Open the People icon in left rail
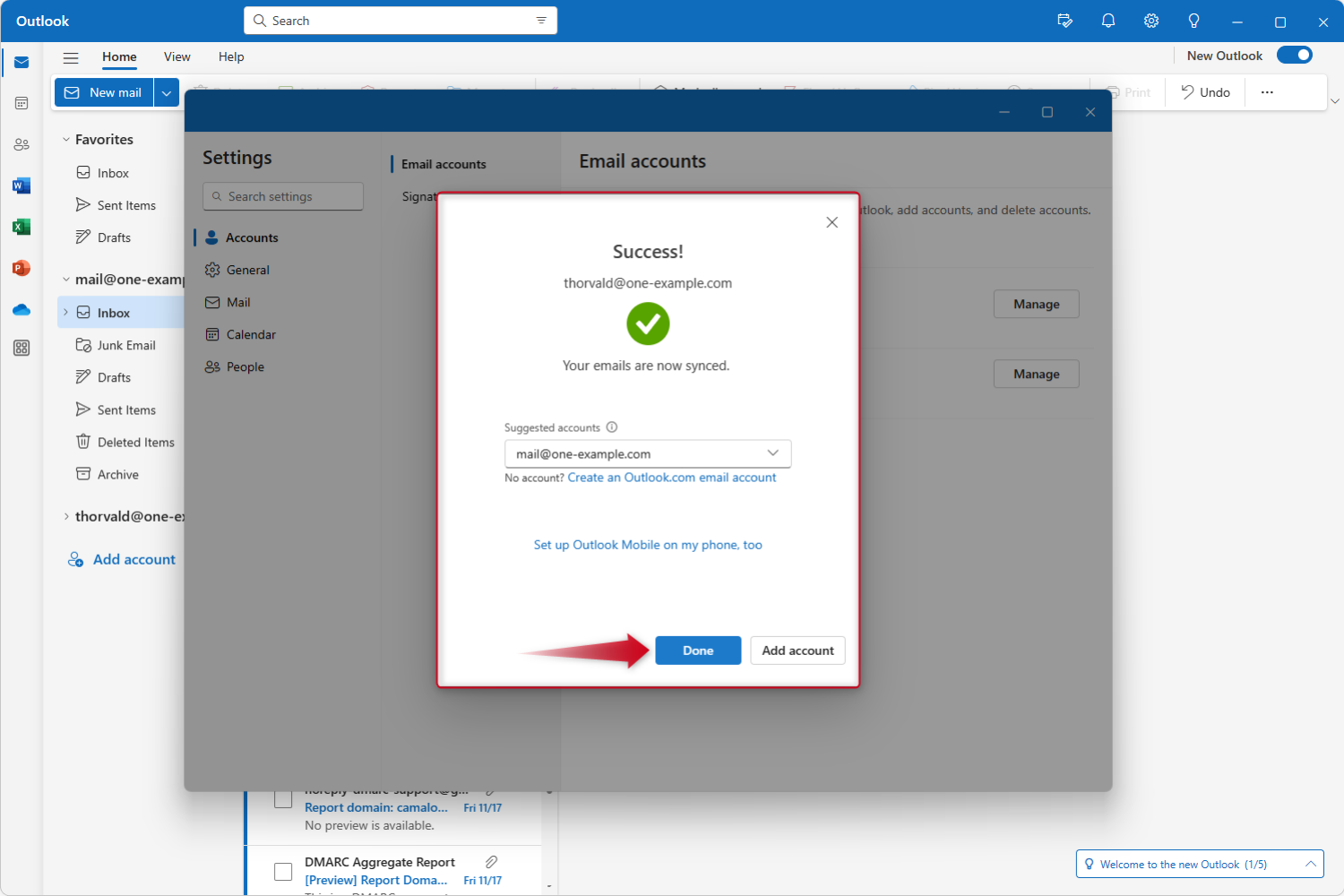 (x=22, y=144)
